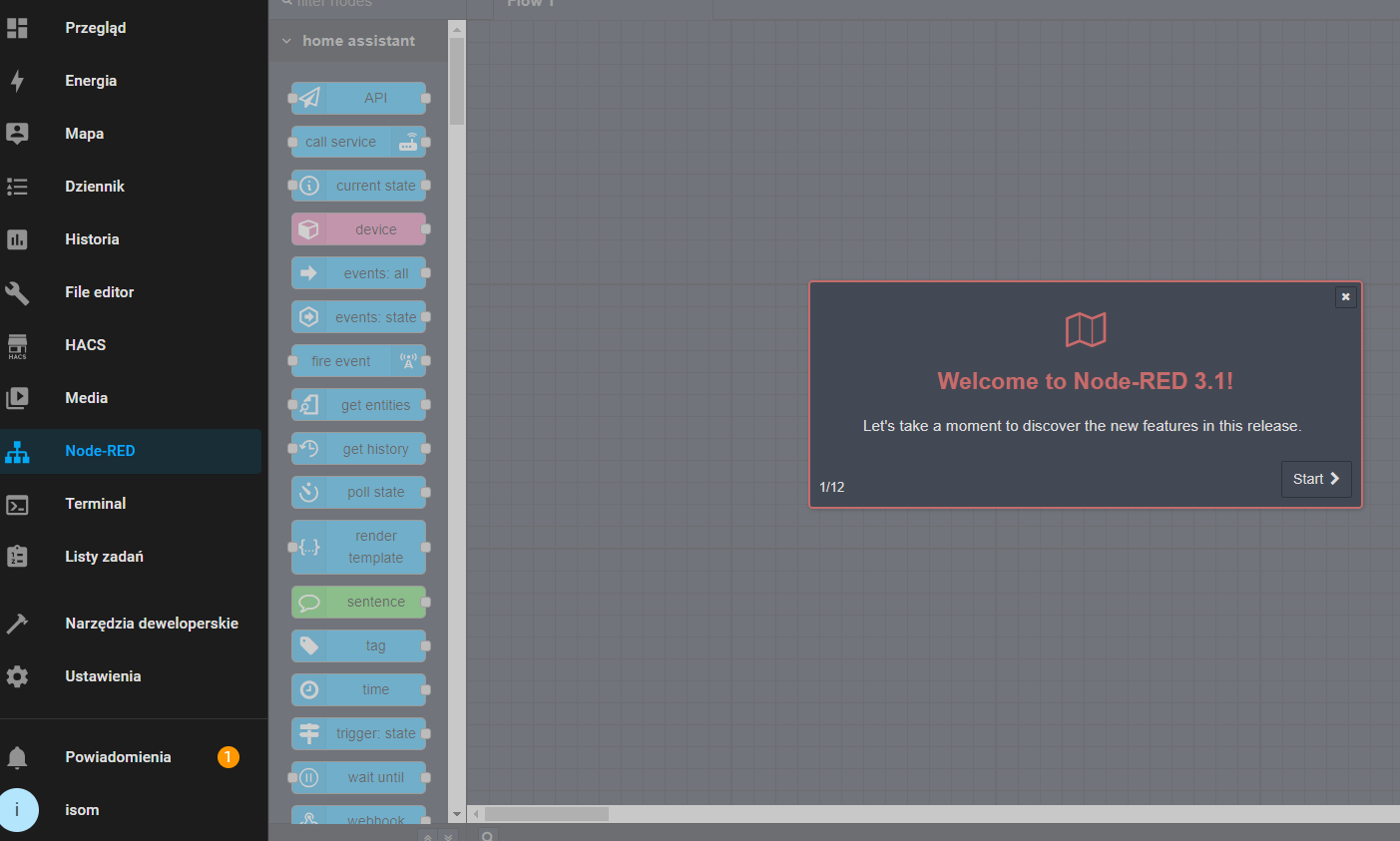Select the get history node
Screen dimensions: 1400x841
pyautogui.click(x=359, y=449)
